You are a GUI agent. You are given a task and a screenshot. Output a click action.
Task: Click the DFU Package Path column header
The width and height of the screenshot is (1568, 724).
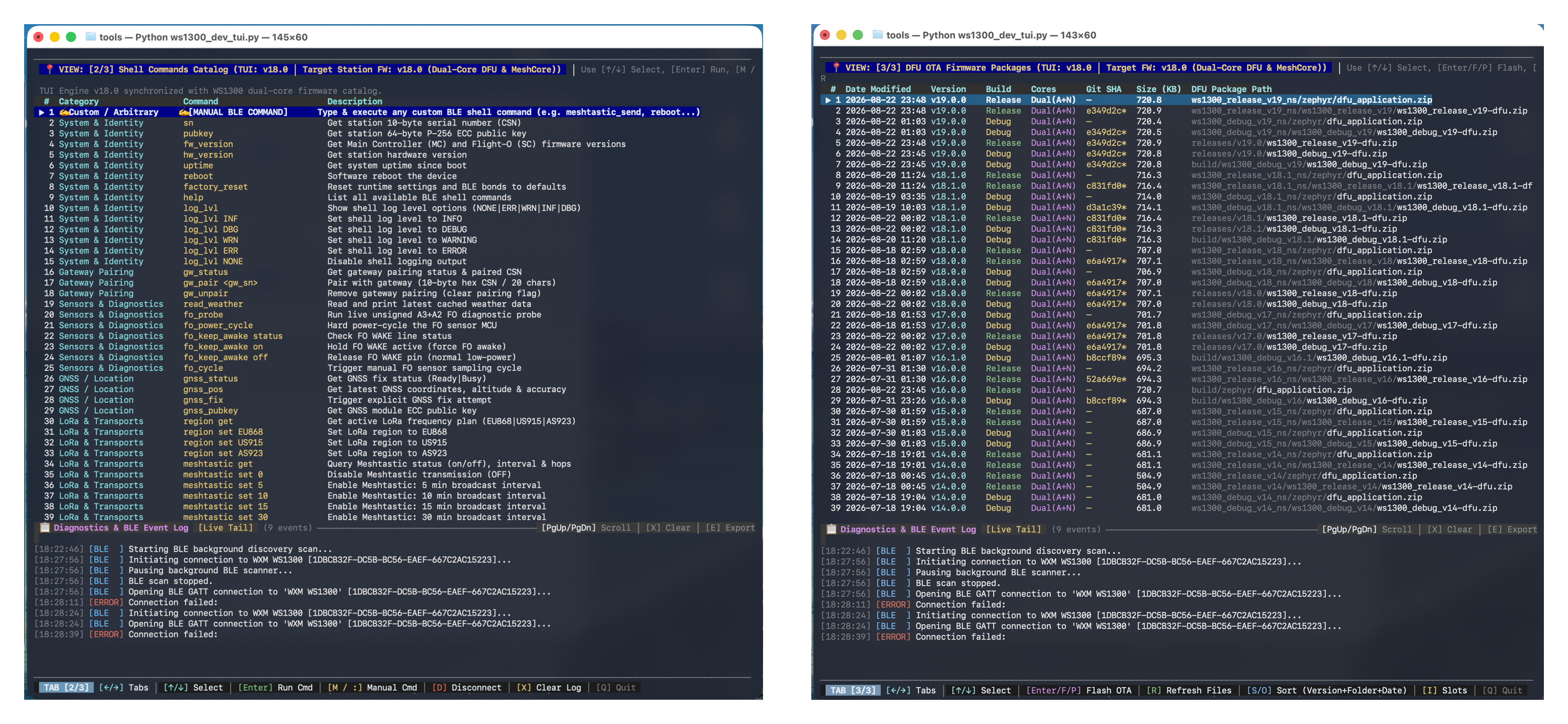(1232, 89)
